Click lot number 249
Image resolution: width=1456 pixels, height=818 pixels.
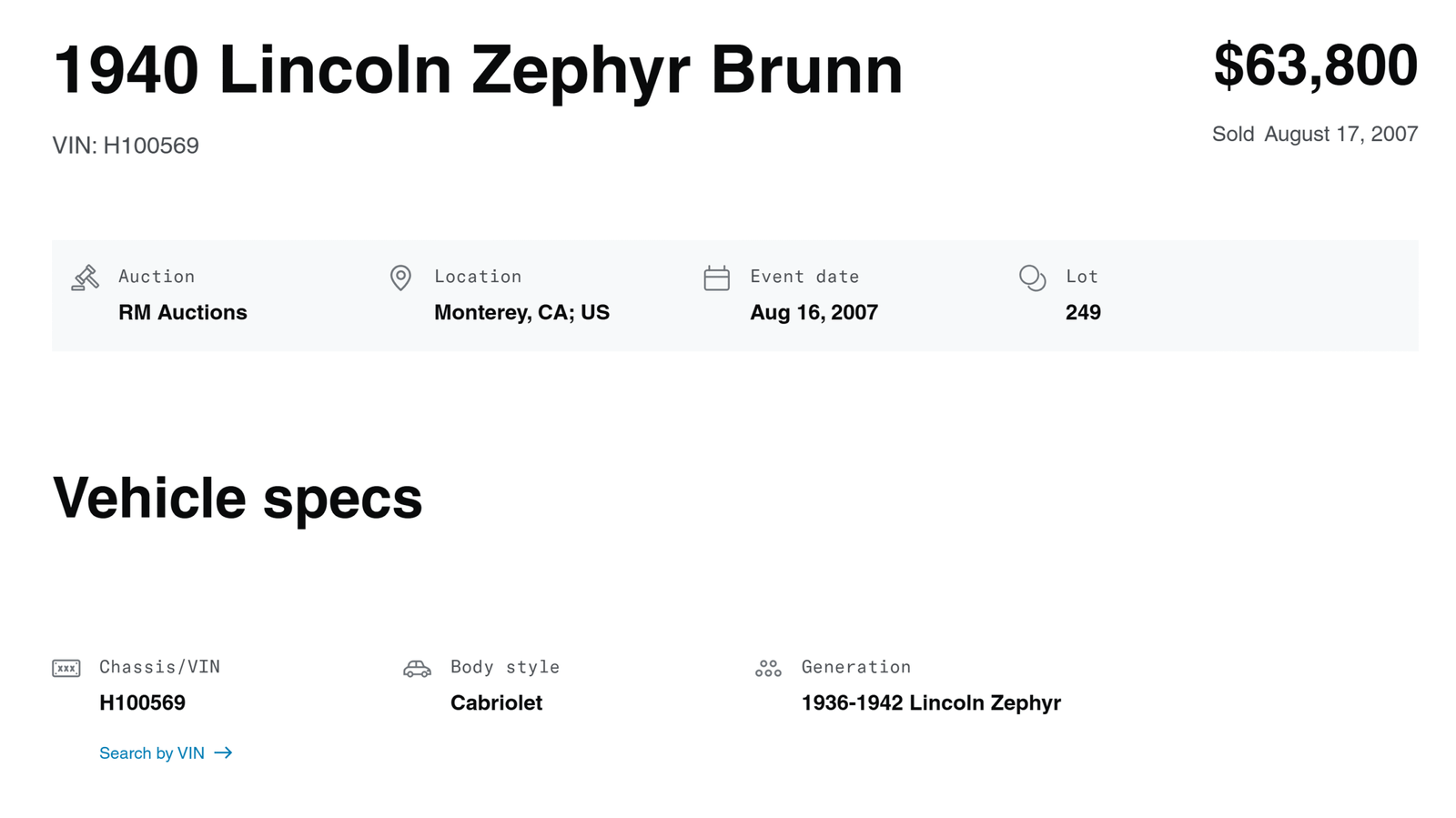(x=1083, y=312)
